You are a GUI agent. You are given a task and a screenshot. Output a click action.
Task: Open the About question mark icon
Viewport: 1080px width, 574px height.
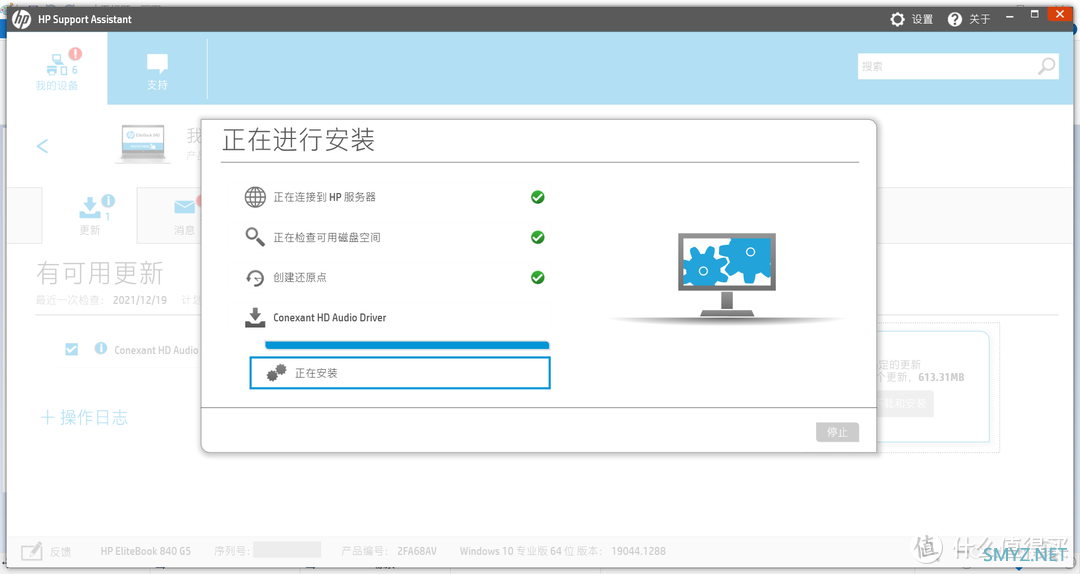[x=955, y=19]
